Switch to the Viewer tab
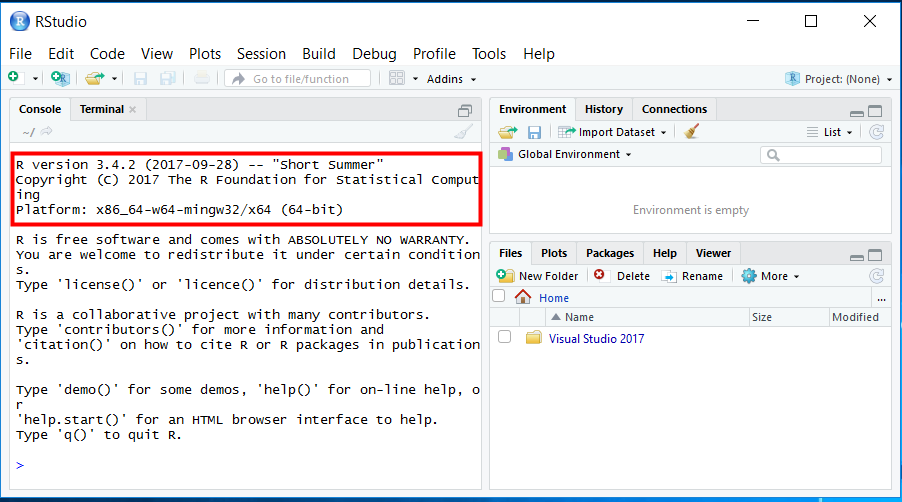The height and width of the screenshot is (502, 902). pos(713,253)
